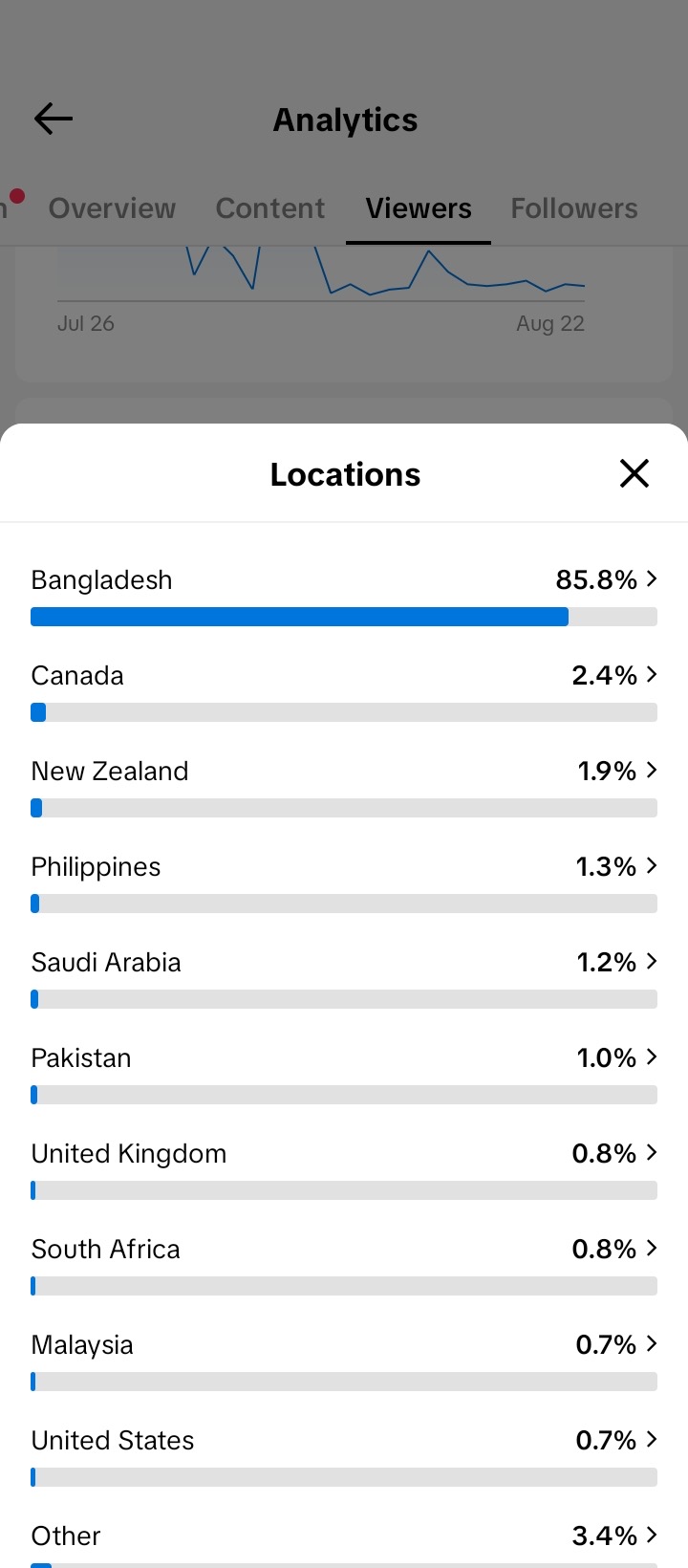Select the Viewers tab
The height and width of the screenshot is (1568, 688).
(419, 208)
